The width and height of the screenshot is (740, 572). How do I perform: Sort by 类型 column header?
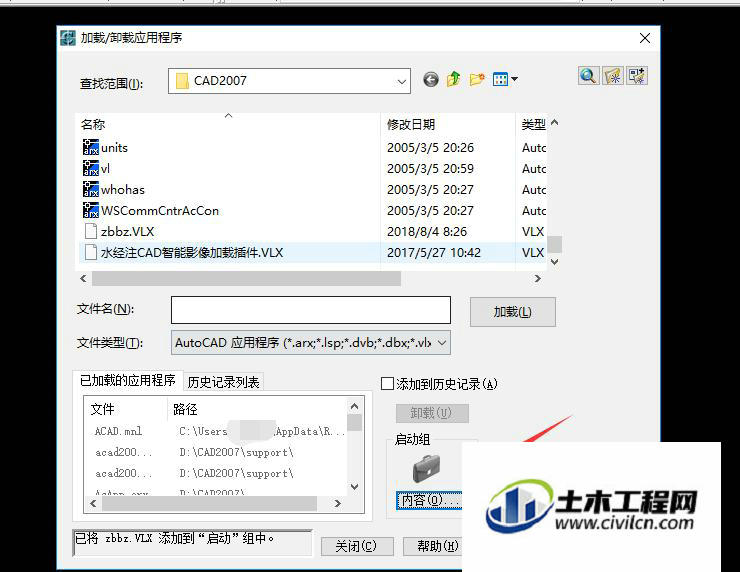pyautogui.click(x=533, y=125)
